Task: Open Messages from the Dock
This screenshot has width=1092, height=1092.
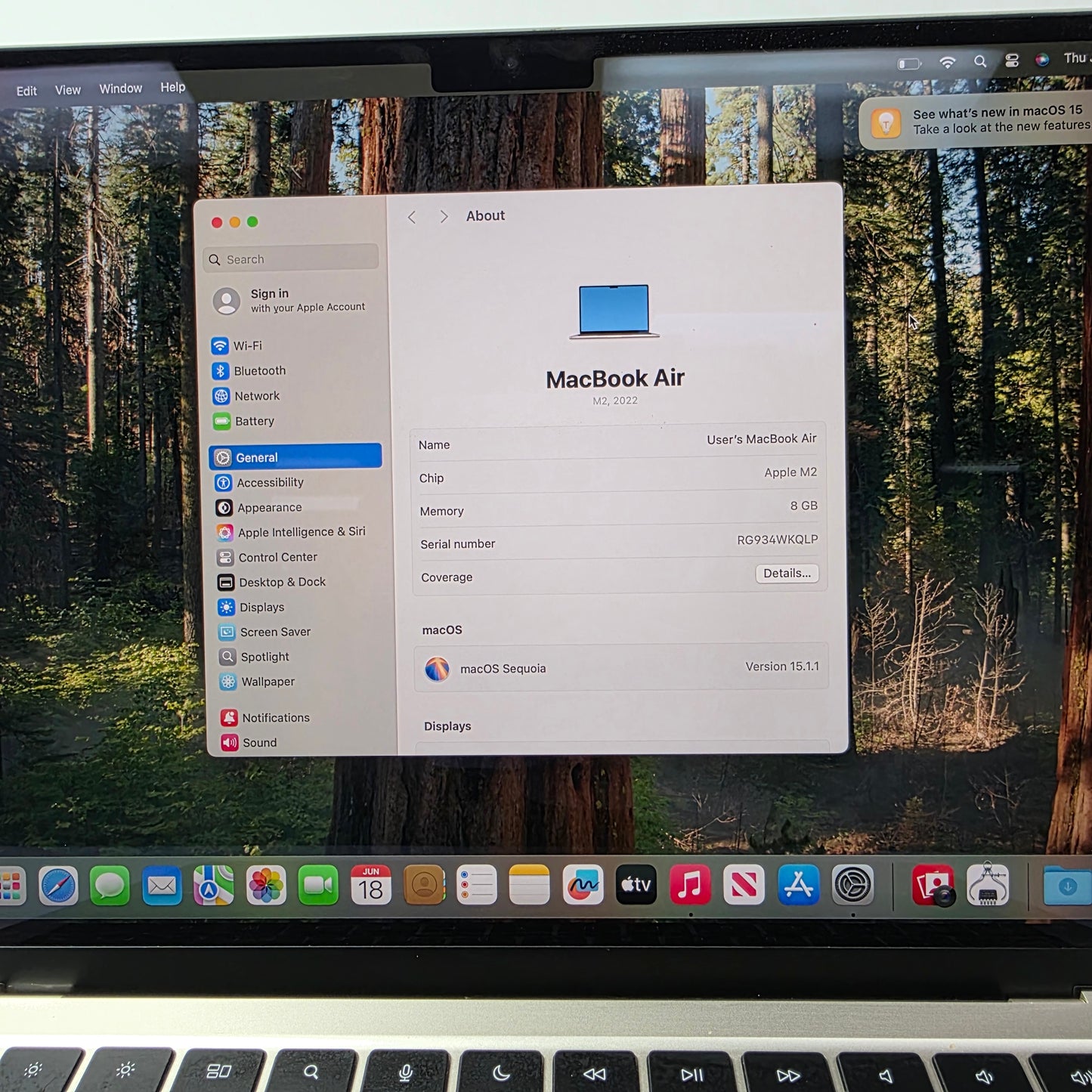Action: click(110, 886)
